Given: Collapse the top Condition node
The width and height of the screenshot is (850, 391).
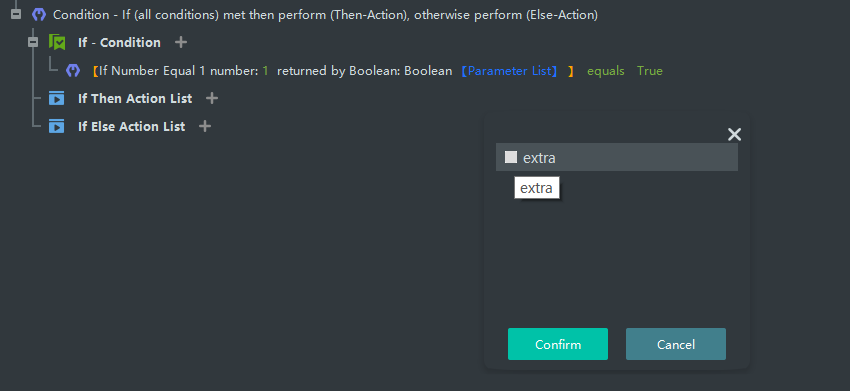Looking at the screenshot, I should click(16, 15).
